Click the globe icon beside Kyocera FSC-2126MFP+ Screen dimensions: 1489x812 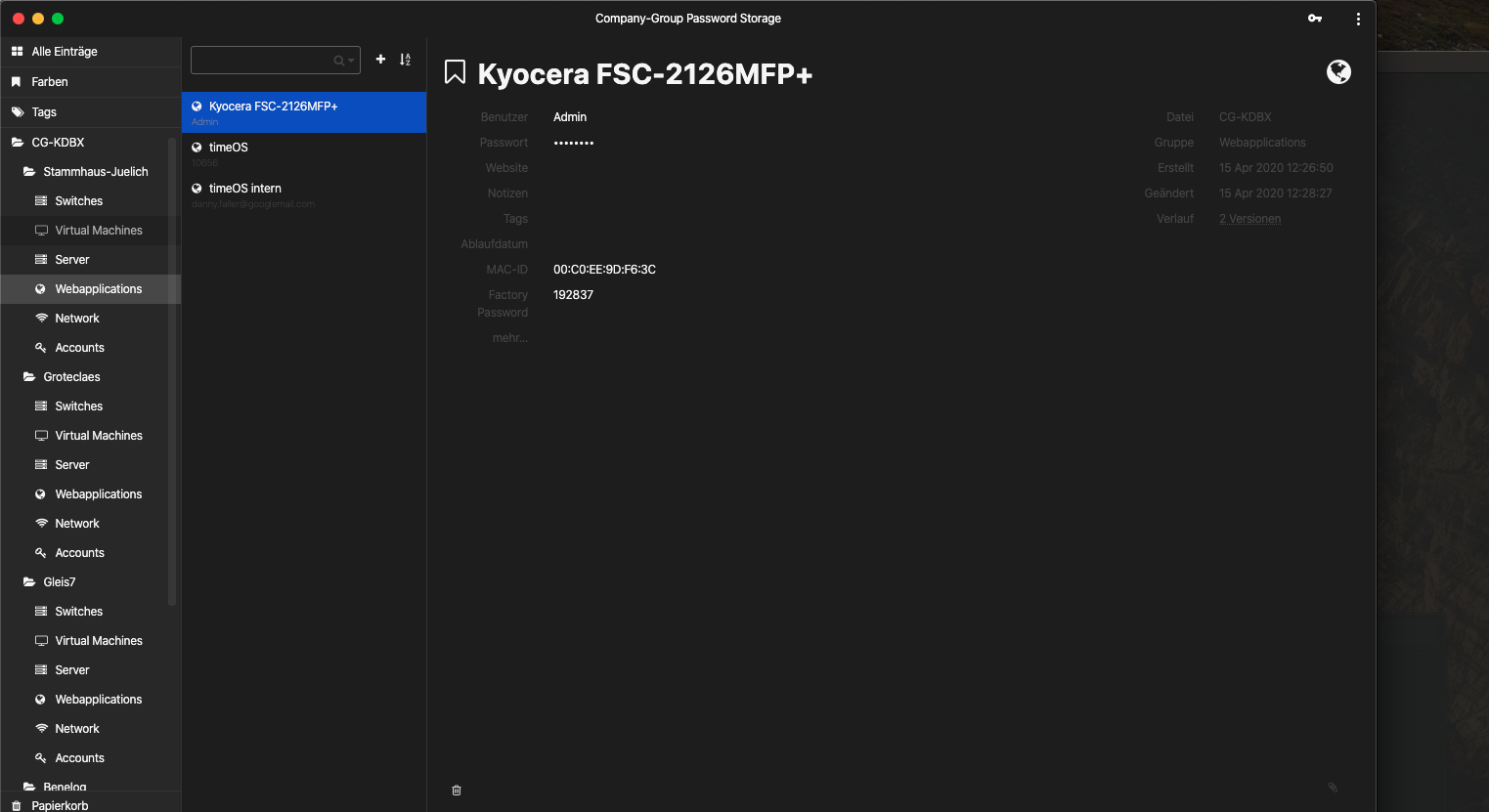coord(1338,71)
